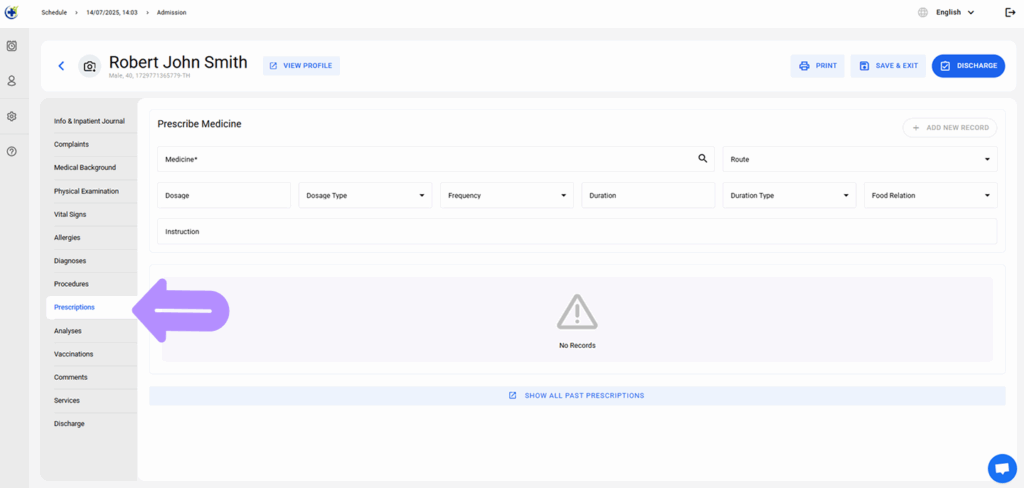The image size is (1024, 488).
Task: Open the schedule icon in left sidebar
Action: [12, 46]
